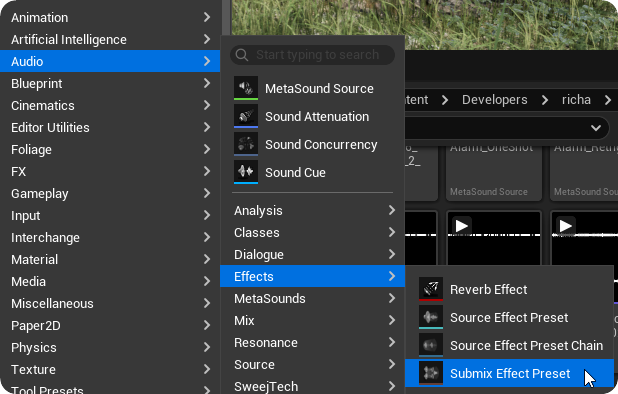Select Source Effect Preset Chain
618x394 pixels.
tap(509, 346)
